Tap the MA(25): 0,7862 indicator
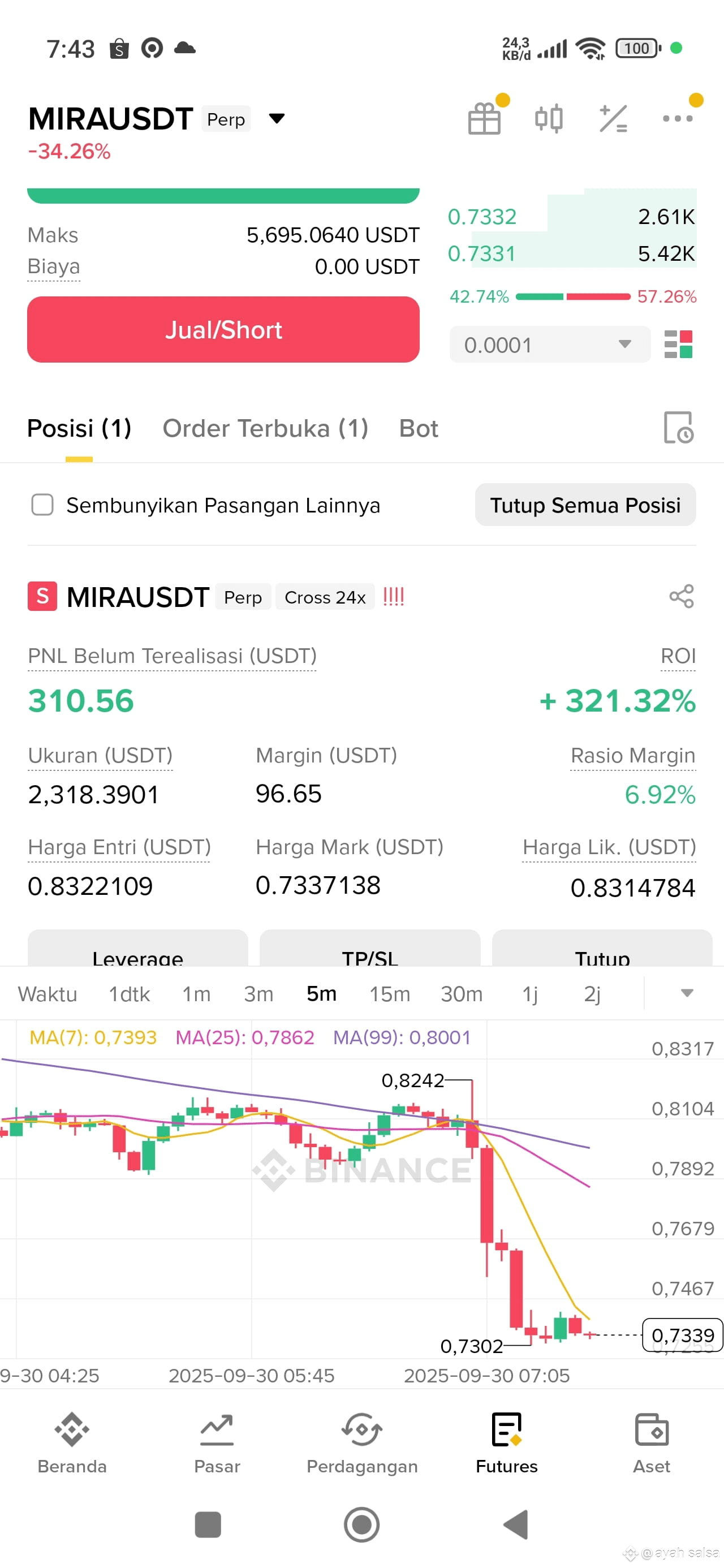 [245, 1037]
